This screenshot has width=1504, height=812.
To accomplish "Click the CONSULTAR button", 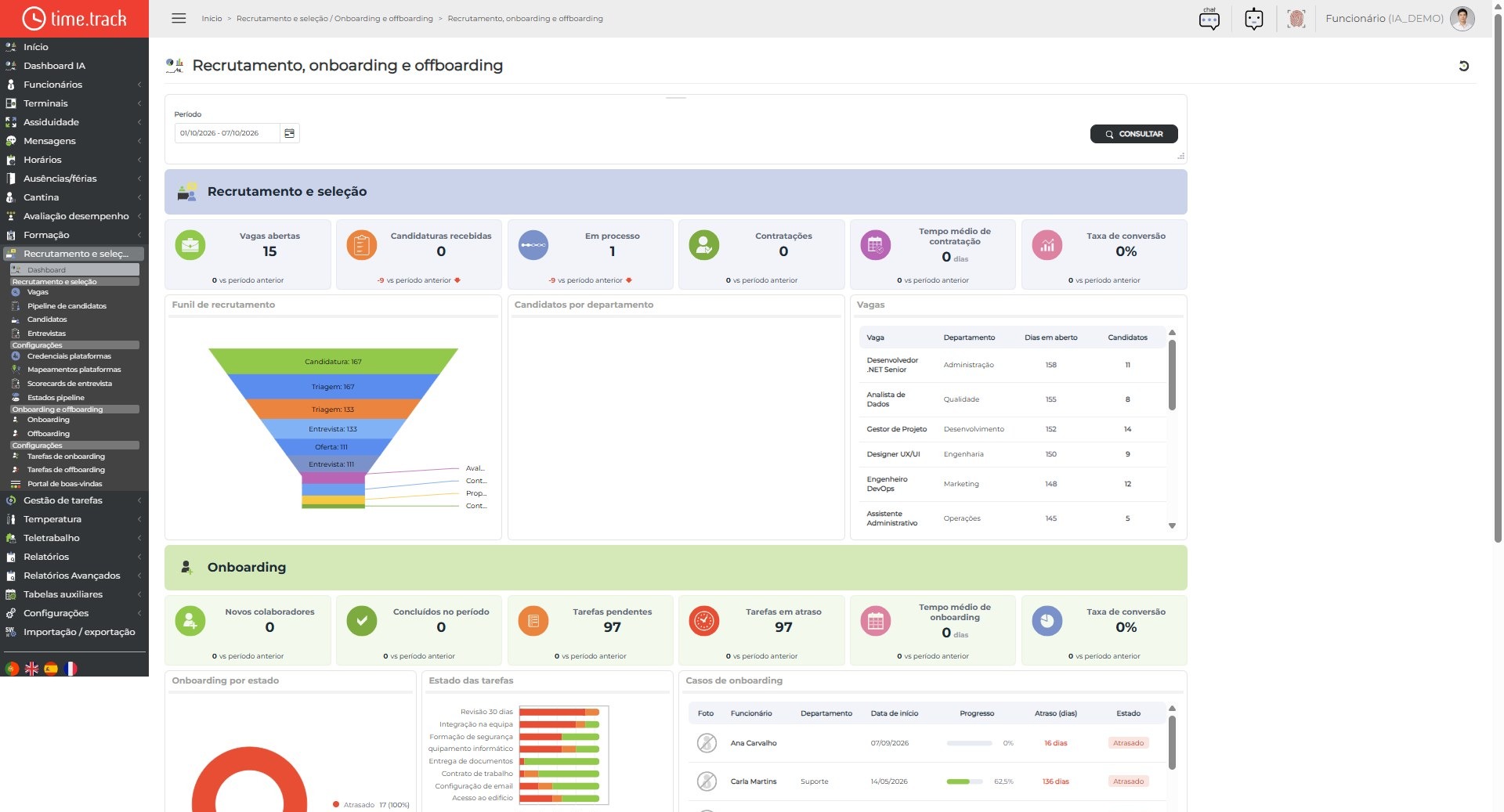I will [1133, 134].
